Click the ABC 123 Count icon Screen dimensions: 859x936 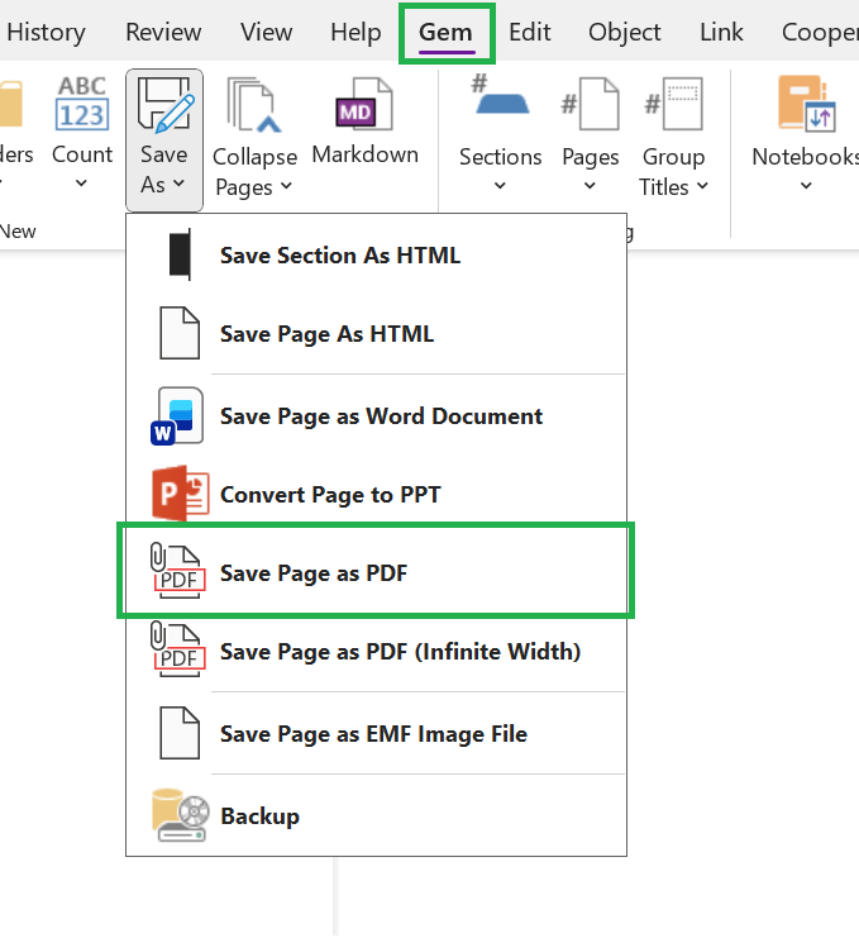click(x=82, y=104)
